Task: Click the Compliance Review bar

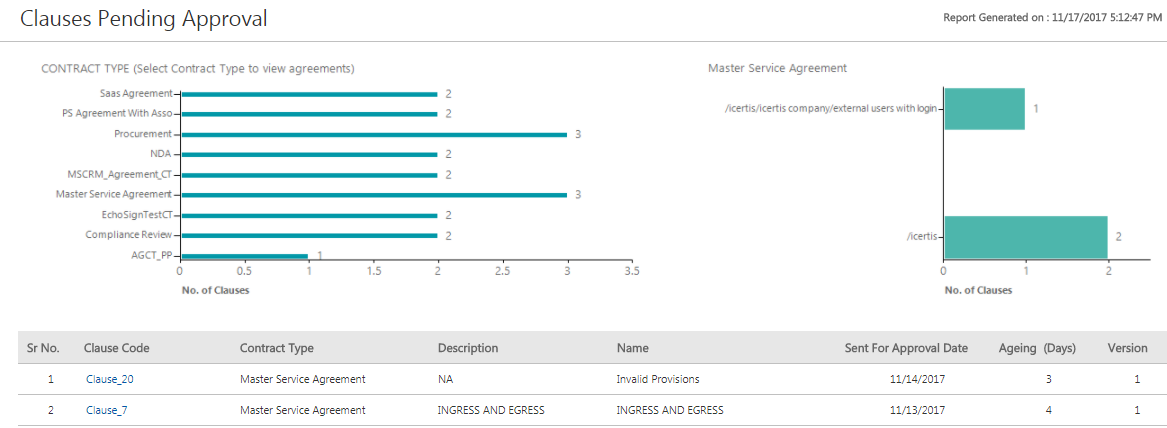Action: click(x=308, y=236)
